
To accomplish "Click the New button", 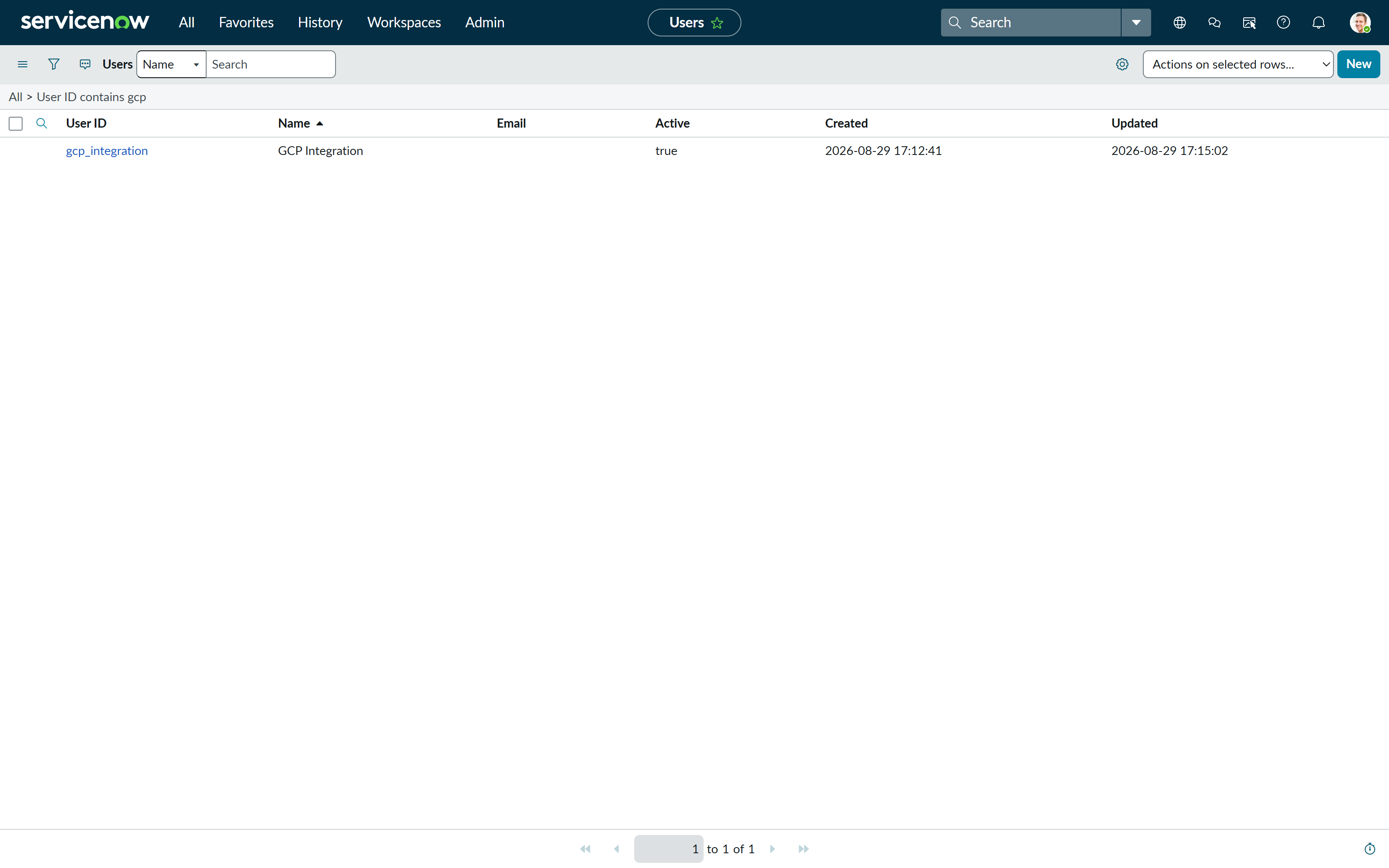I will 1359,64.
